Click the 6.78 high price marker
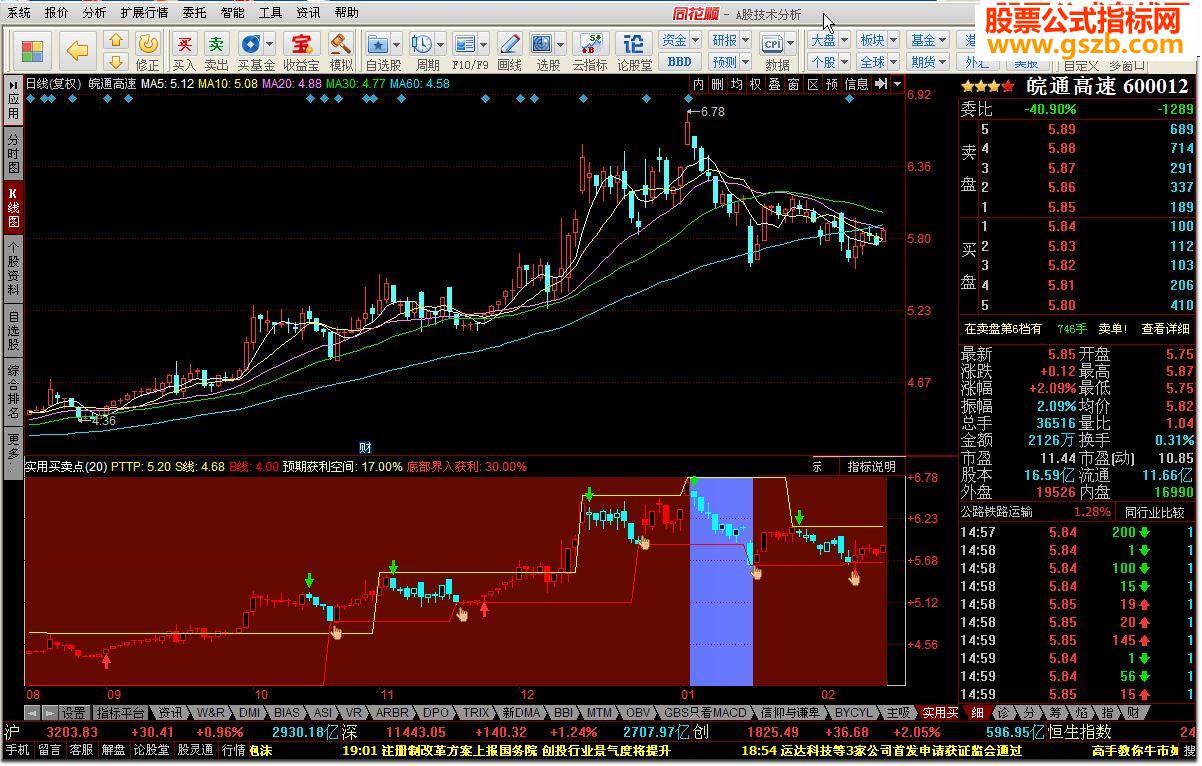Image resolution: width=1202 pixels, height=766 pixels. click(x=712, y=112)
